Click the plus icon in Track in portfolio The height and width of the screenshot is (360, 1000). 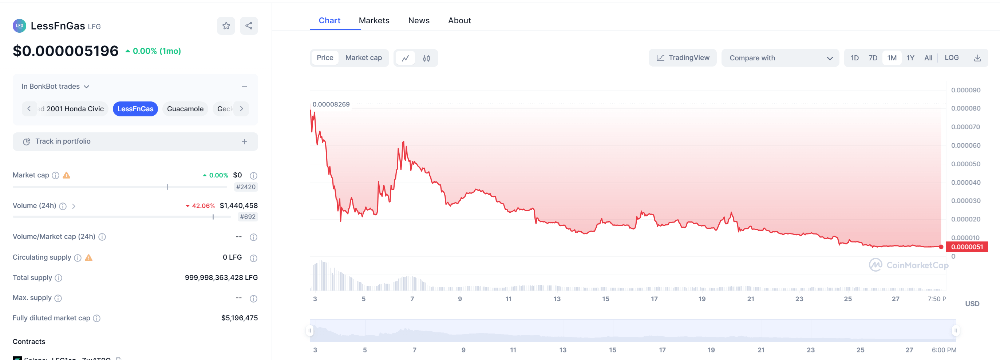click(245, 142)
